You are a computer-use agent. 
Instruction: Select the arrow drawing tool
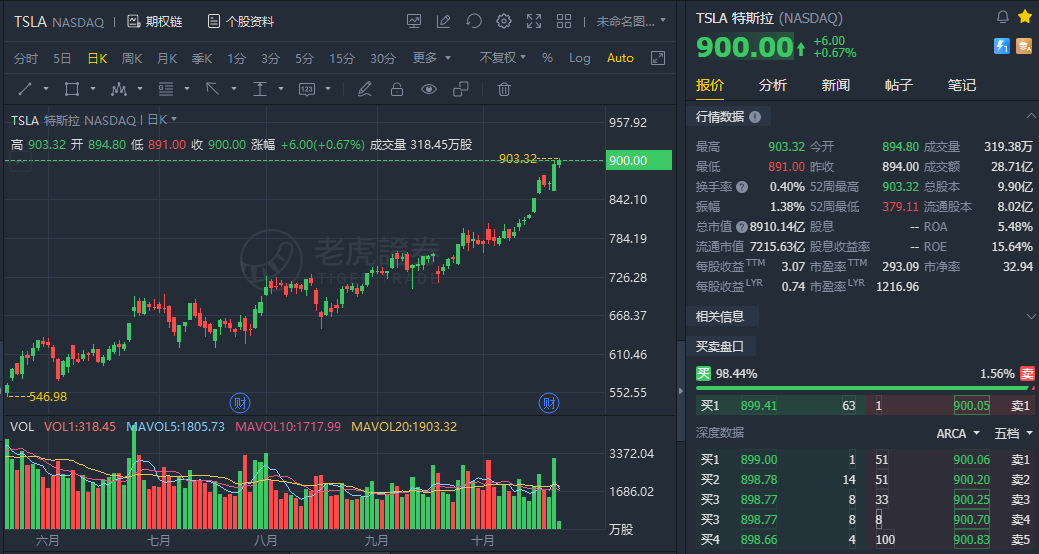[213, 89]
